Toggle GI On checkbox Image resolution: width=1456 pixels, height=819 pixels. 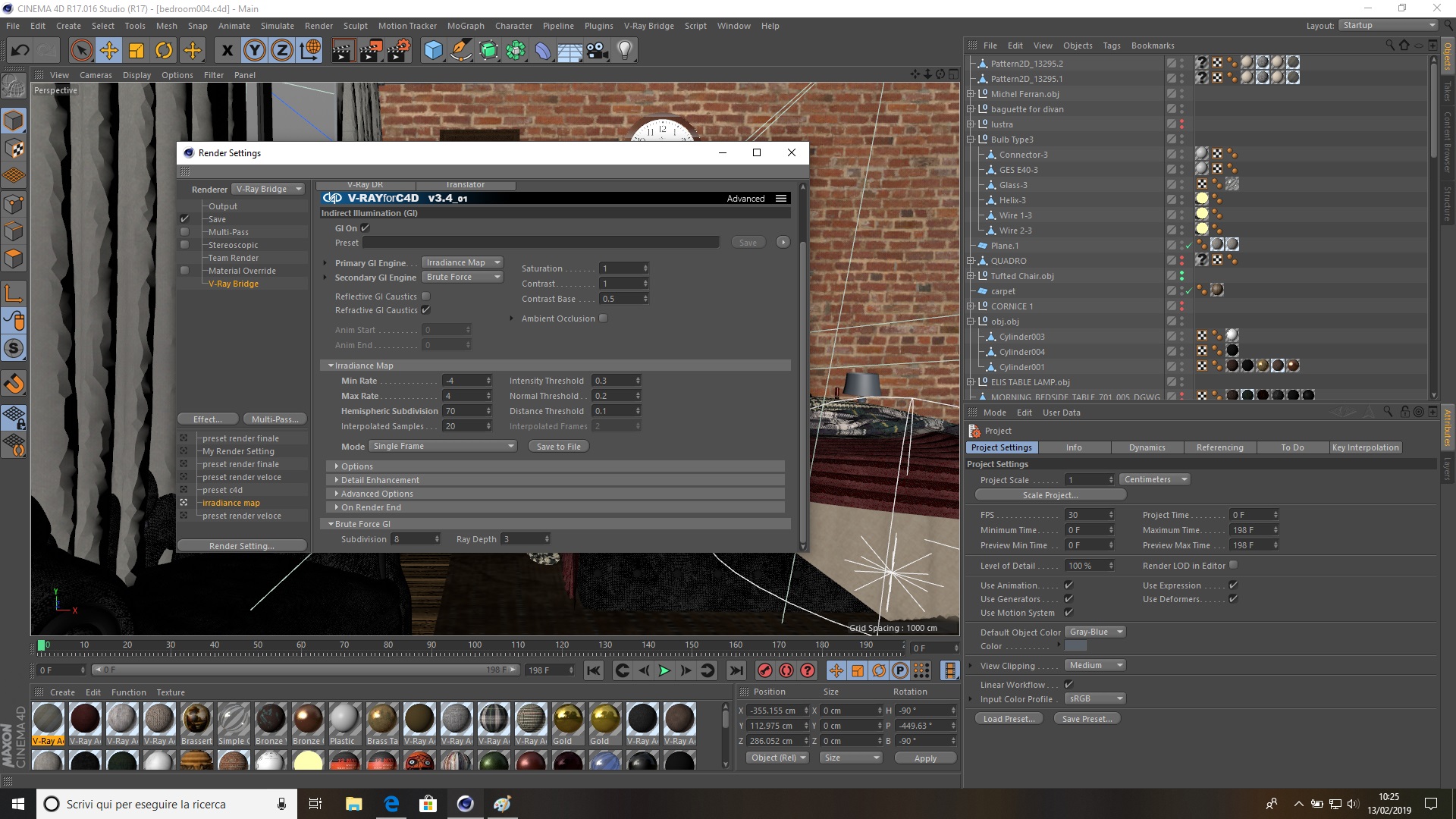click(366, 227)
